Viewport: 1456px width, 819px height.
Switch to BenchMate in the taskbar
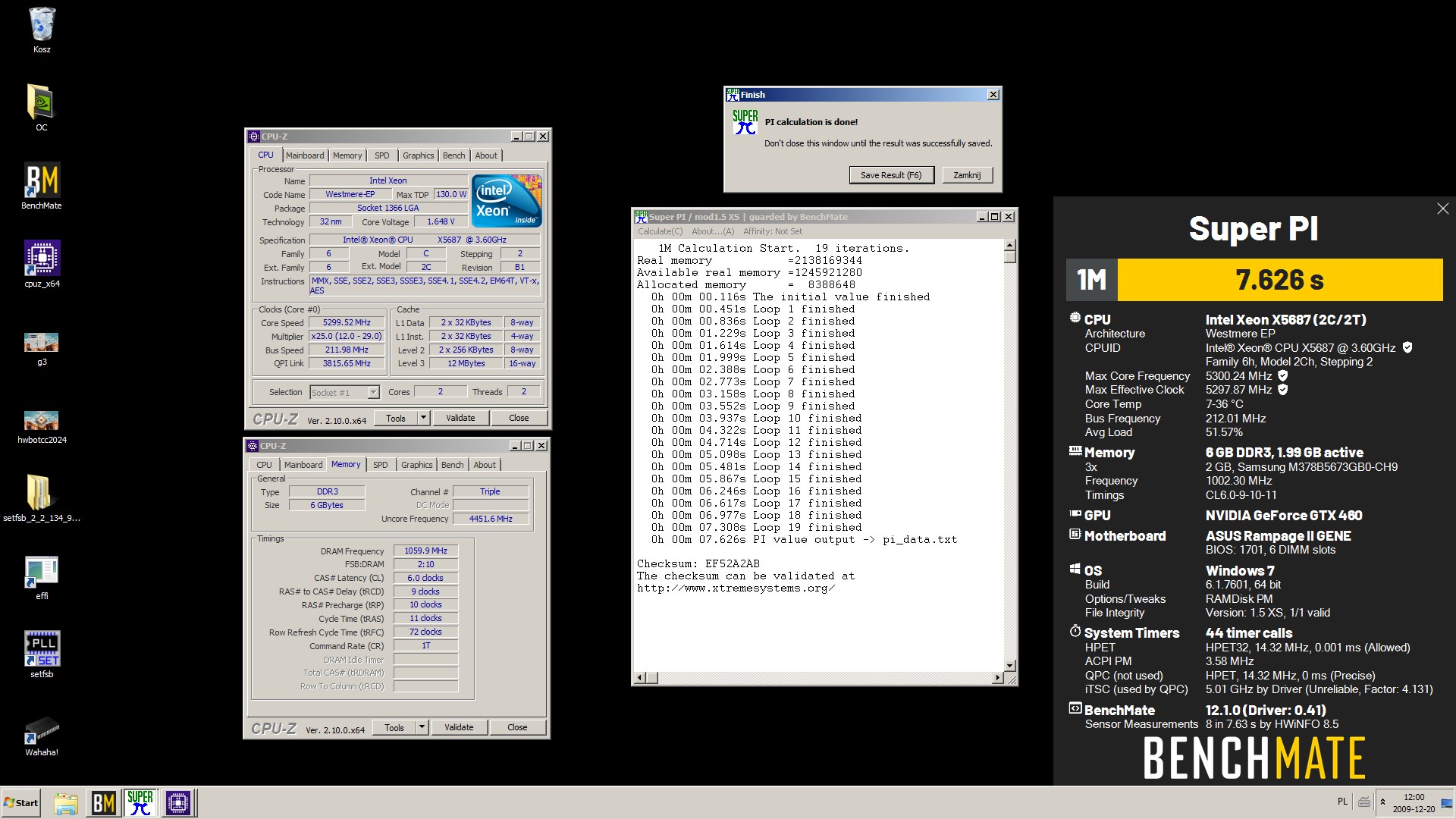click(103, 803)
